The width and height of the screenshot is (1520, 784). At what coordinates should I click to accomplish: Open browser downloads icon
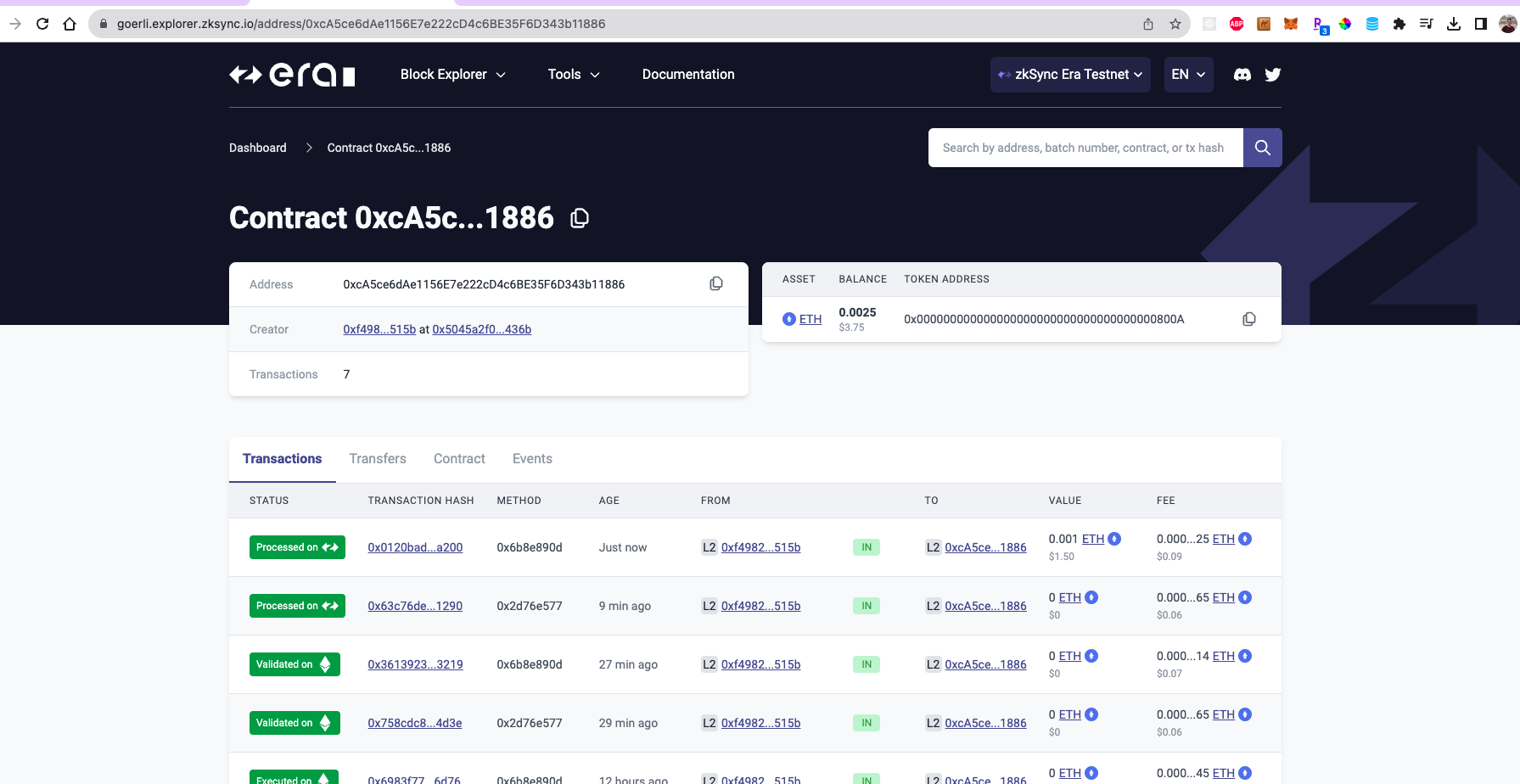point(1454,24)
